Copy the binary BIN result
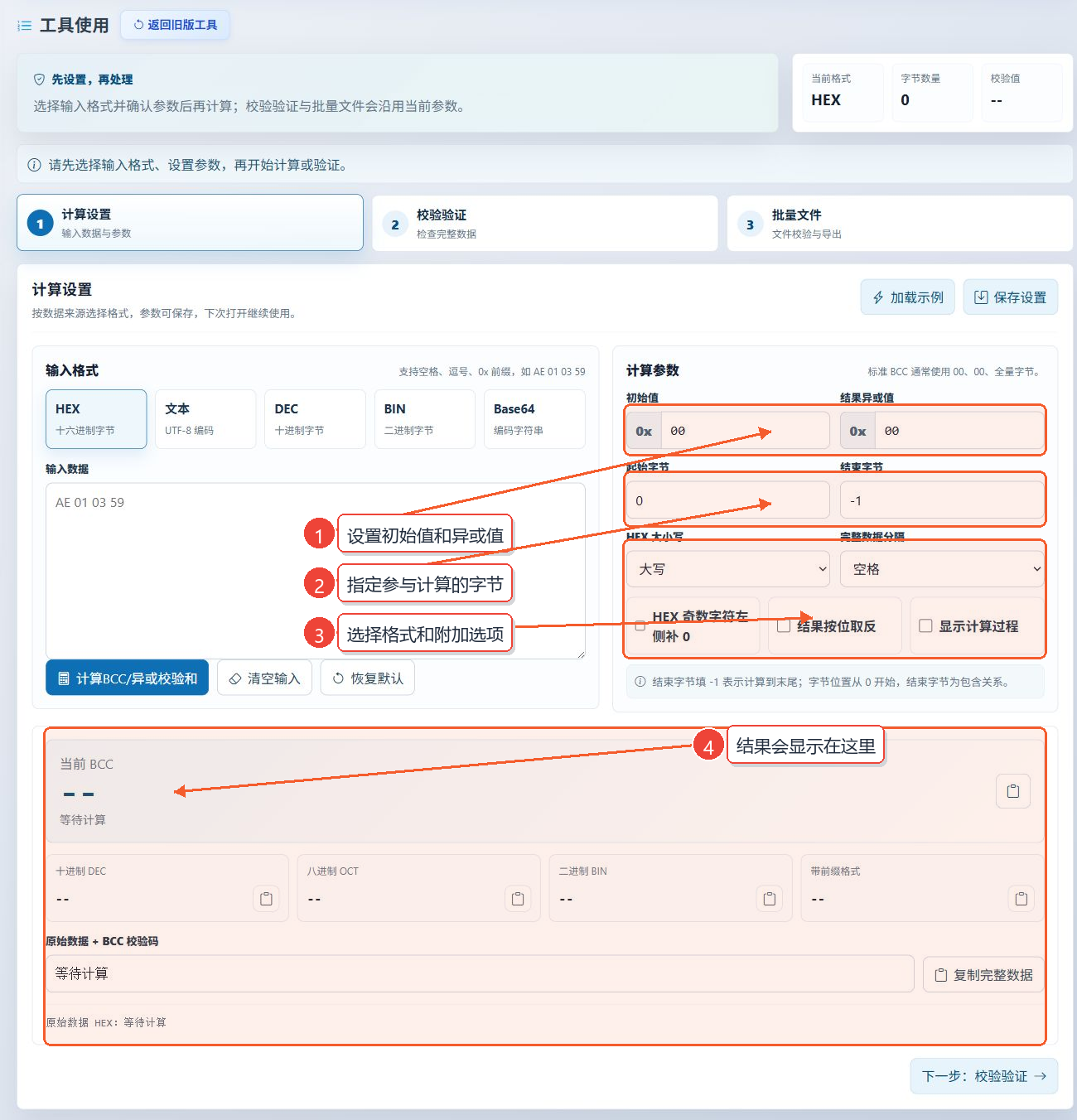This screenshot has height=1120, width=1077. 770,899
